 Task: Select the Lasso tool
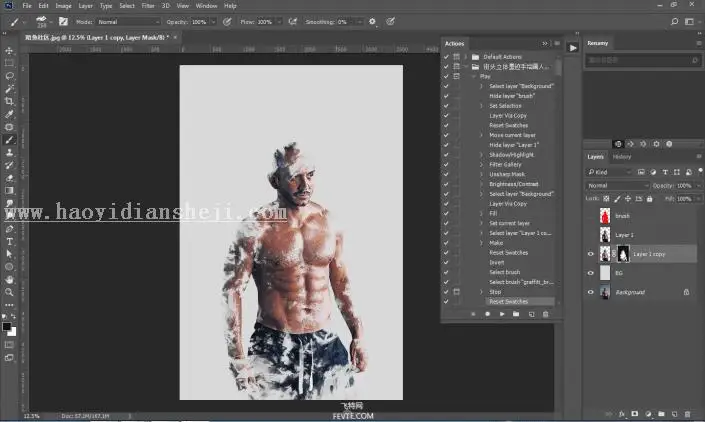(x=9, y=76)
